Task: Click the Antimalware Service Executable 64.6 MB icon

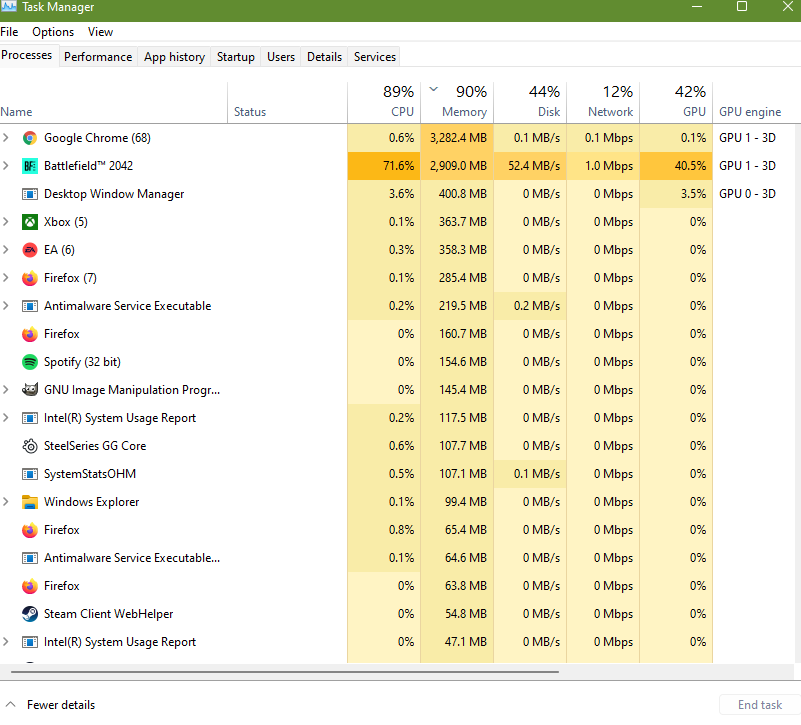Action: point(30,558)
